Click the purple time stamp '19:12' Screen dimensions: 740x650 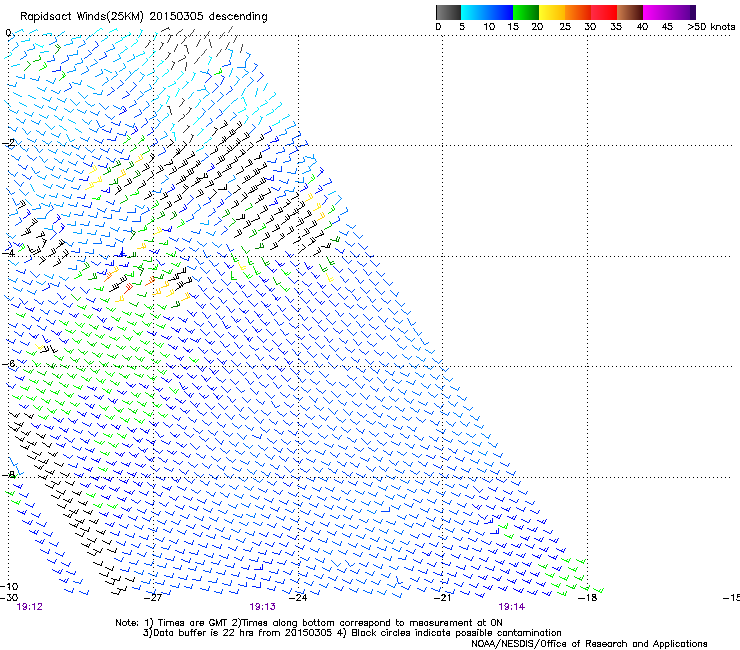(x=29, y=607)
